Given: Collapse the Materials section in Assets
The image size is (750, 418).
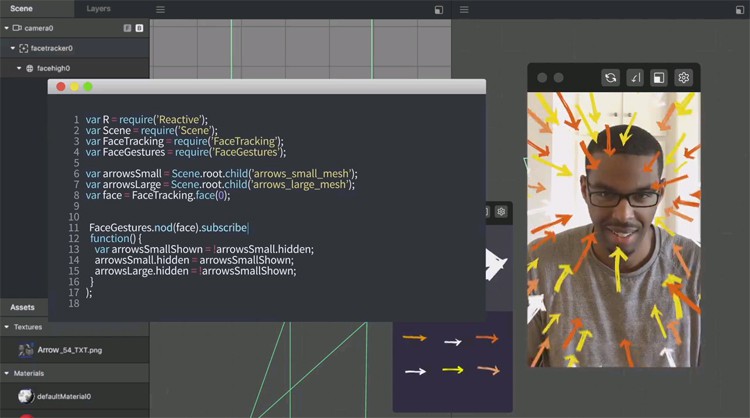Looking at the screenshot, I should click(x=5, y=373).
